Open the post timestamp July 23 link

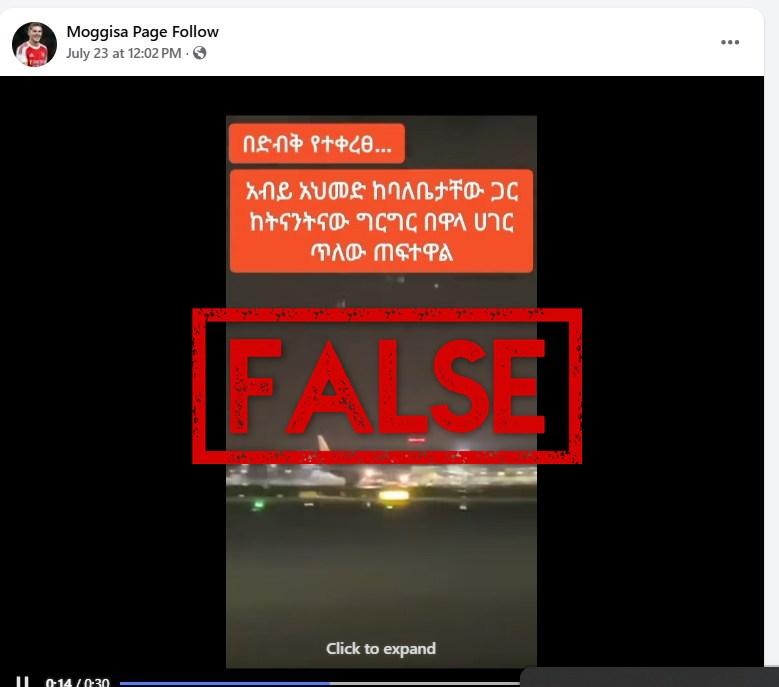tap(124, 53)
